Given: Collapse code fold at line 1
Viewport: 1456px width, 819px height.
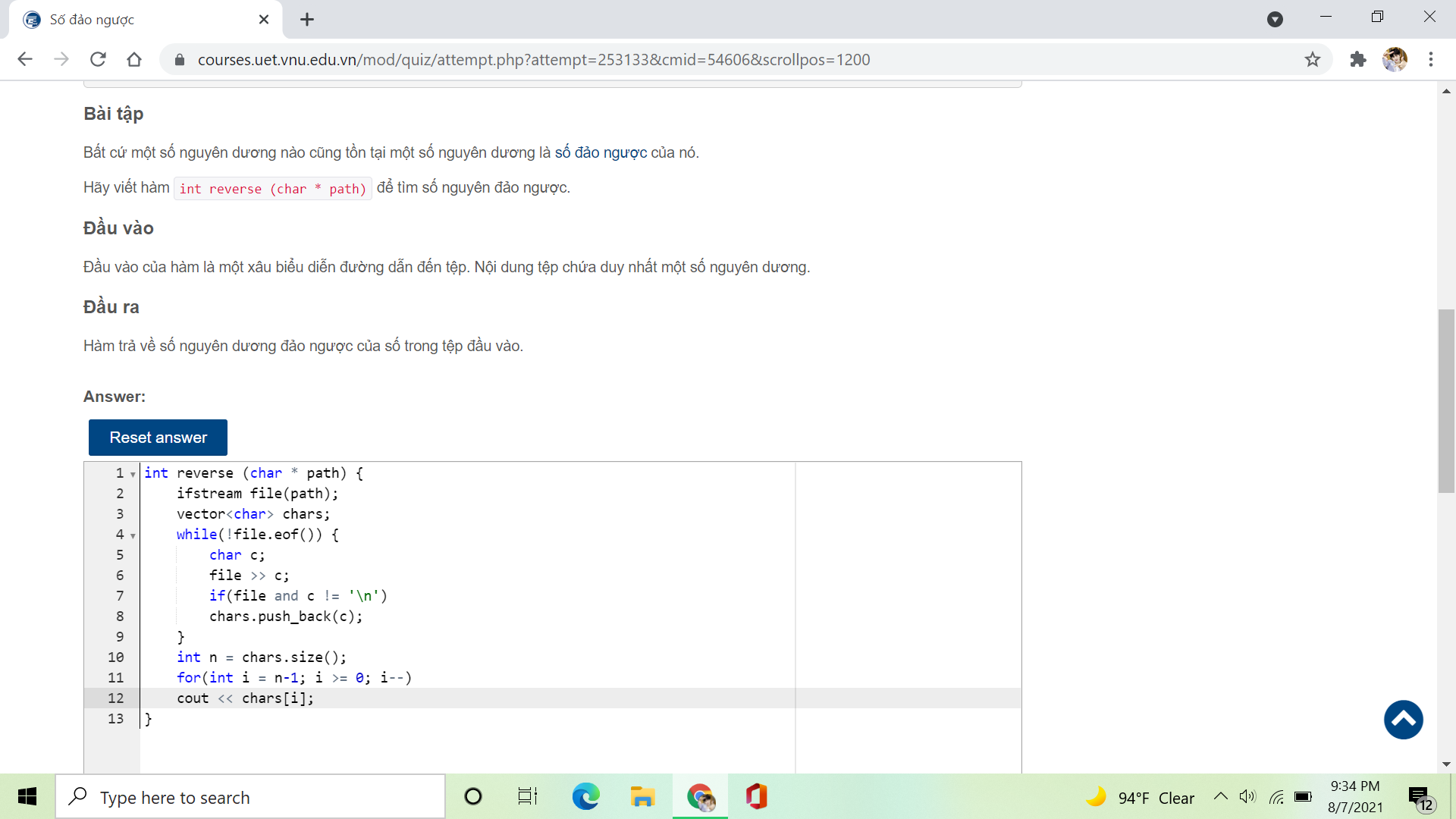Looking at the screenshot, I should [x=133, y=474].
